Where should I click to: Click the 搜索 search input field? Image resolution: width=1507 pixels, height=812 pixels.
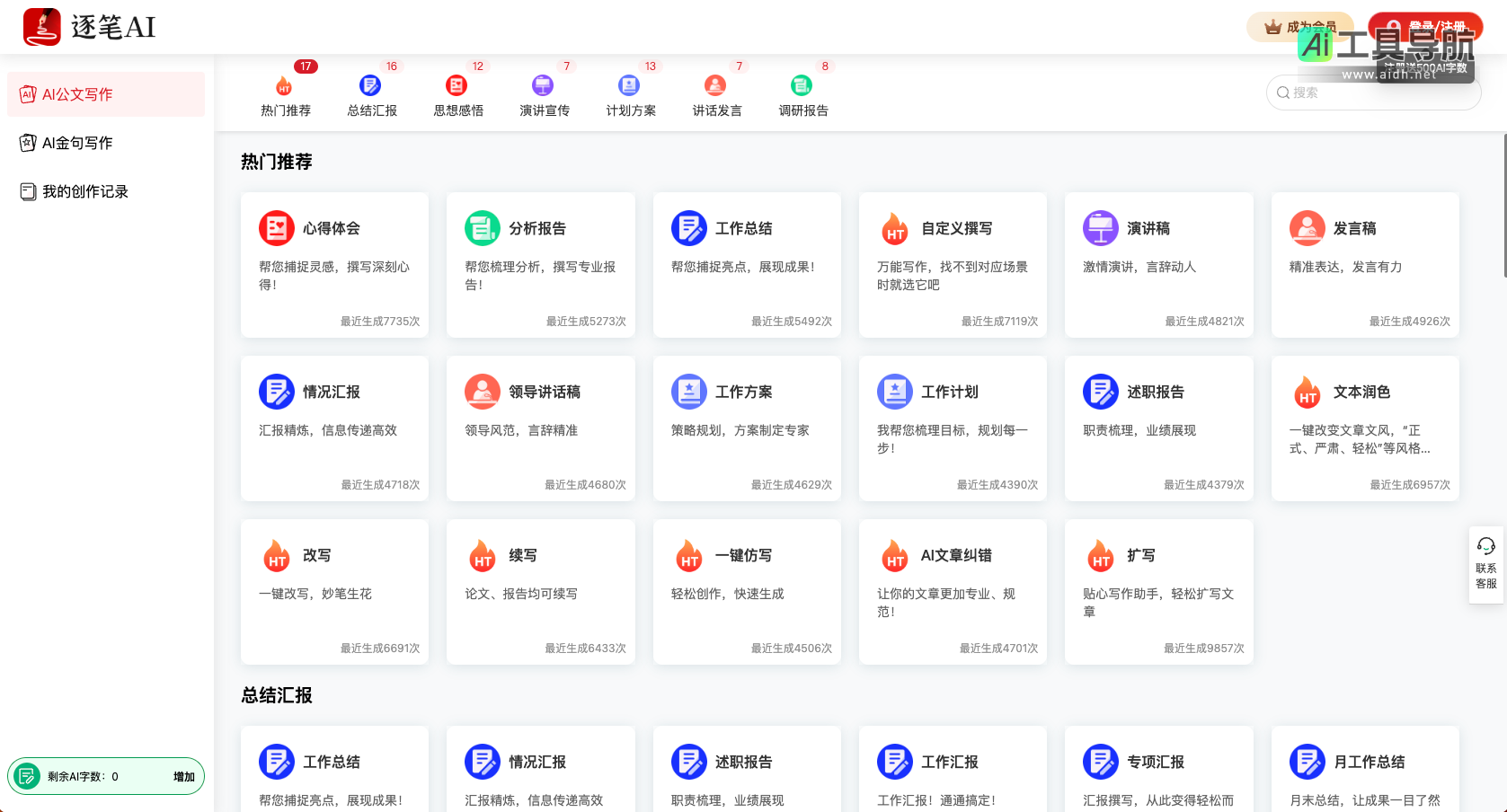click(1373, 93)
